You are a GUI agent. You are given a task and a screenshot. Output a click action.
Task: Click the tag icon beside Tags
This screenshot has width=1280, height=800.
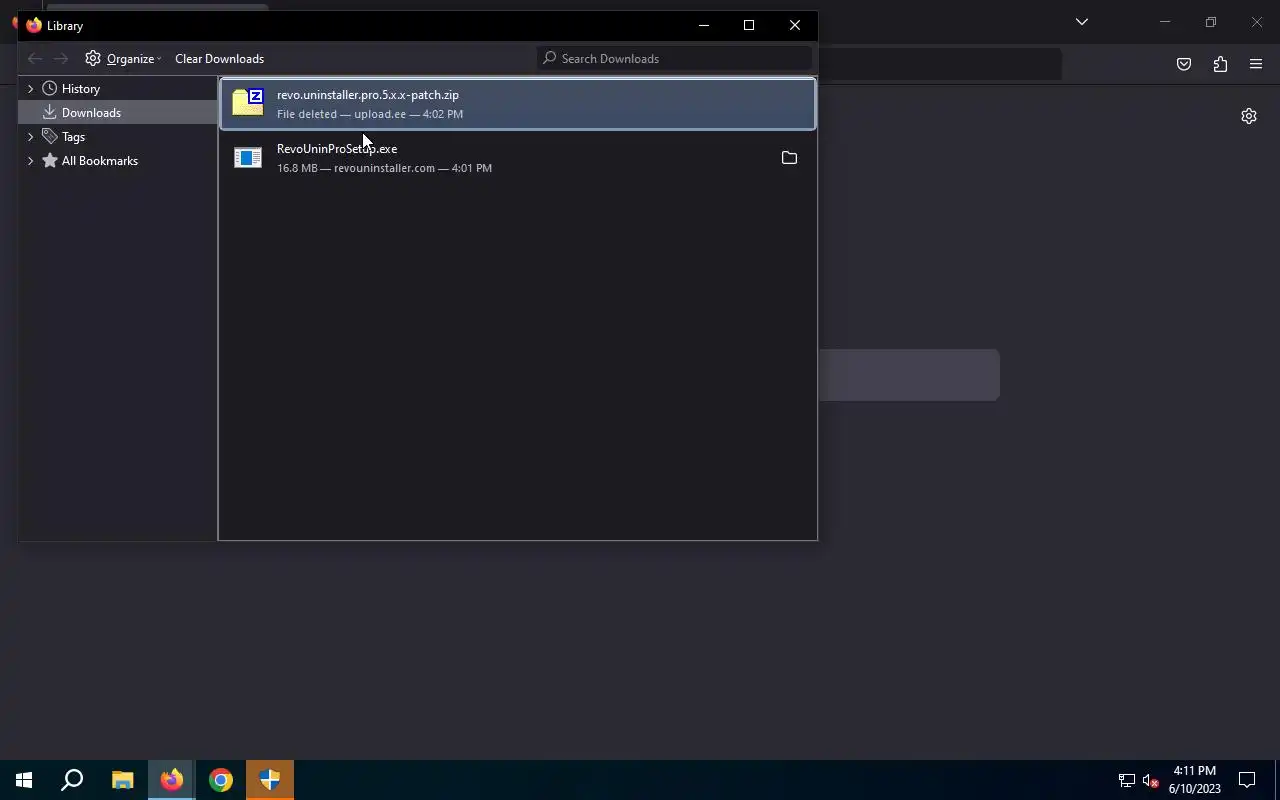click(x=50, y=136)
